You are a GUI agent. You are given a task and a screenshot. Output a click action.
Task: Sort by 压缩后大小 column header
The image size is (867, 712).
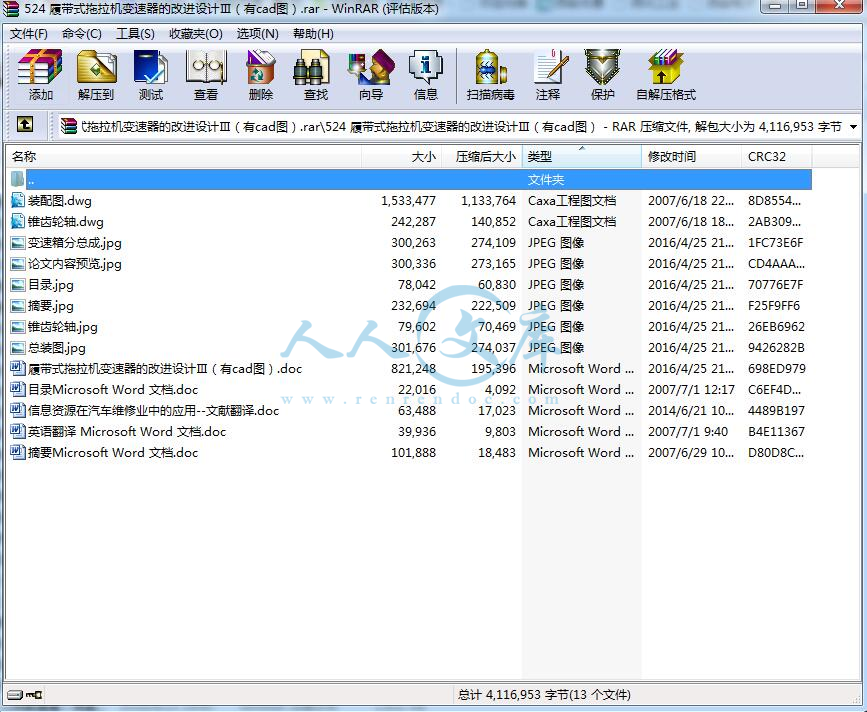click(481, 156)
